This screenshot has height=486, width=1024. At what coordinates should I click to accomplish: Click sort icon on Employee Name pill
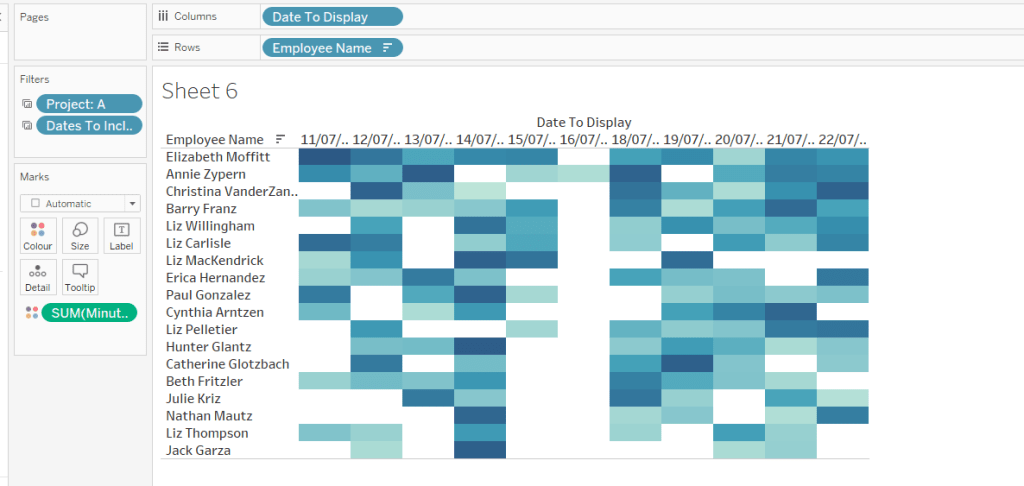tap(387, 48)
